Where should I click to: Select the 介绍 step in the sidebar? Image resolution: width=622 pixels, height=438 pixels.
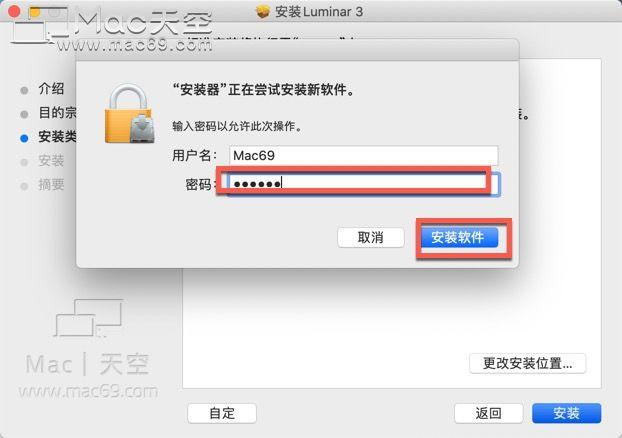[x=51, y=88]
